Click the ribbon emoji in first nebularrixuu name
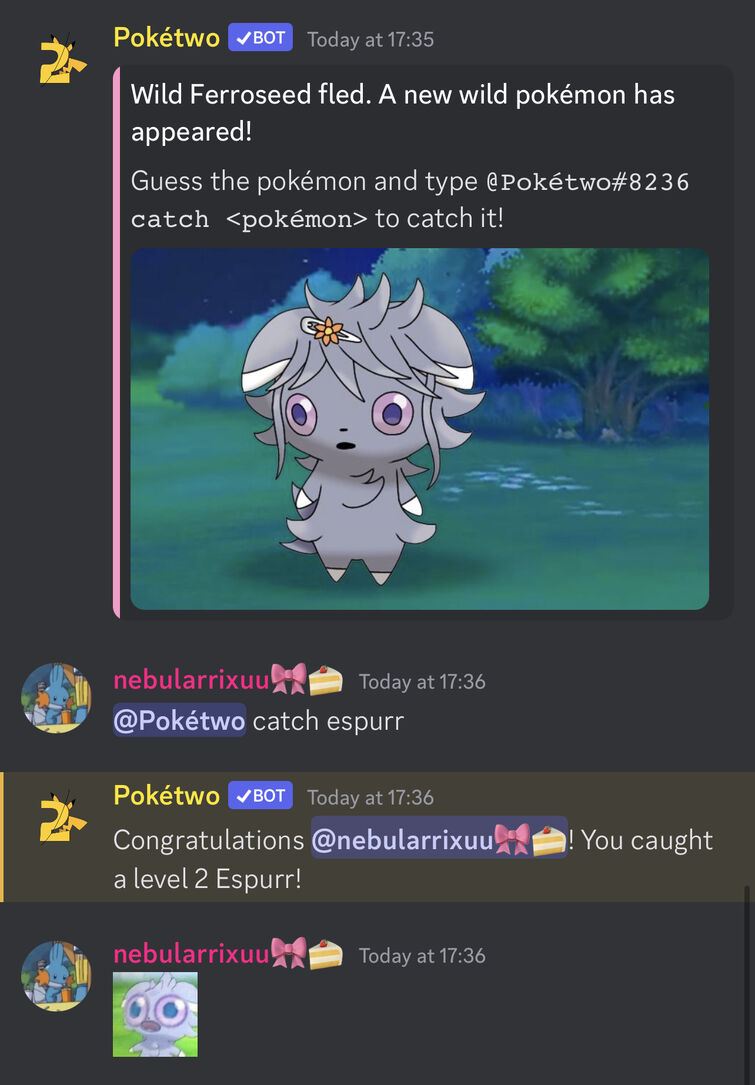Viewport: 755px width, 1085px height. [288, 679]
